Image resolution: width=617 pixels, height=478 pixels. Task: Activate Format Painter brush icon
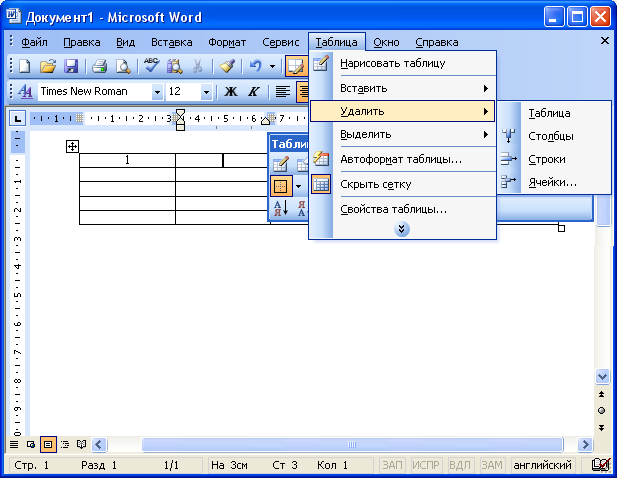point(227,66)
